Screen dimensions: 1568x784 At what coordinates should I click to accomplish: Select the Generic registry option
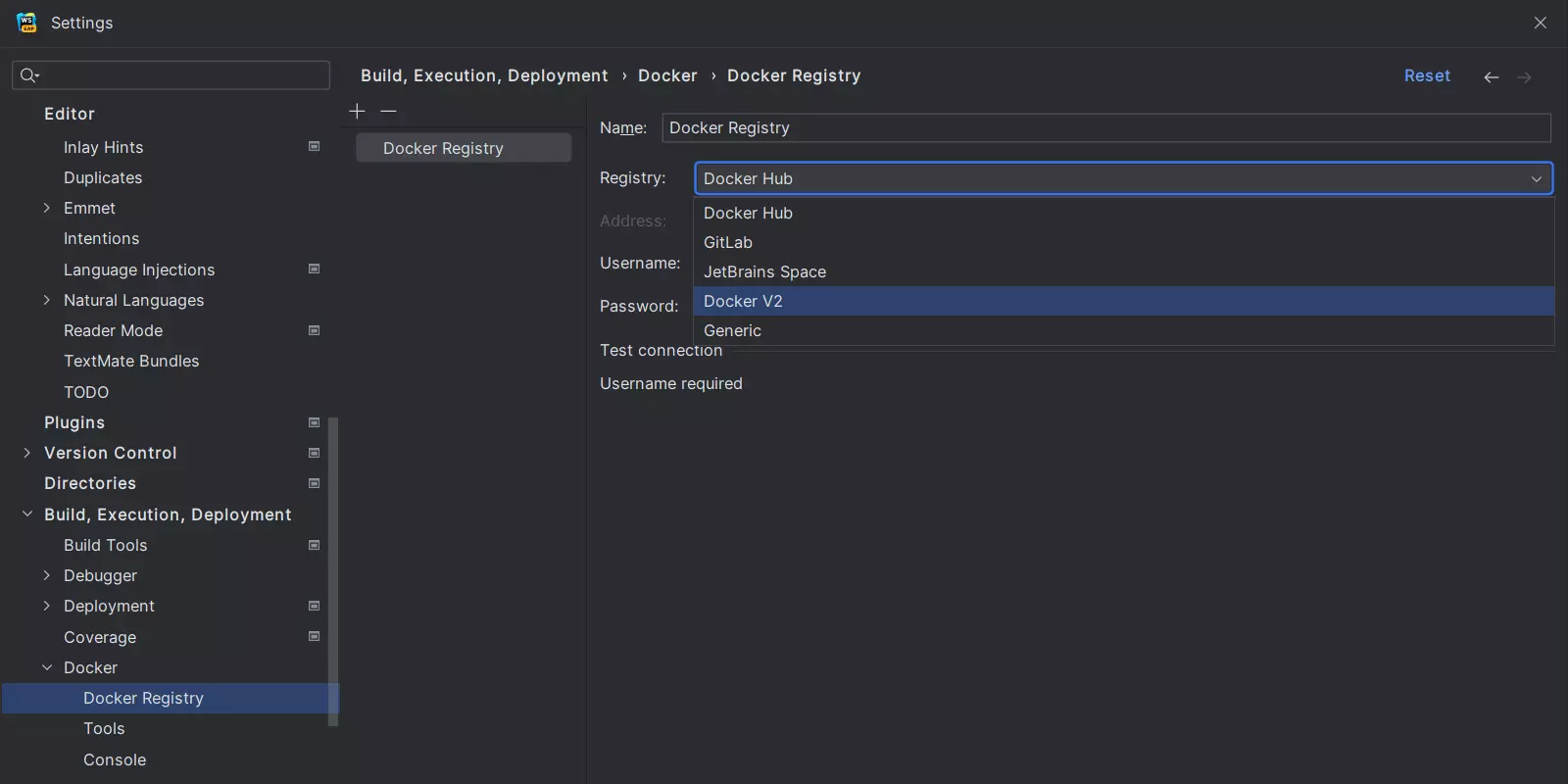click(x=732, y=330)
